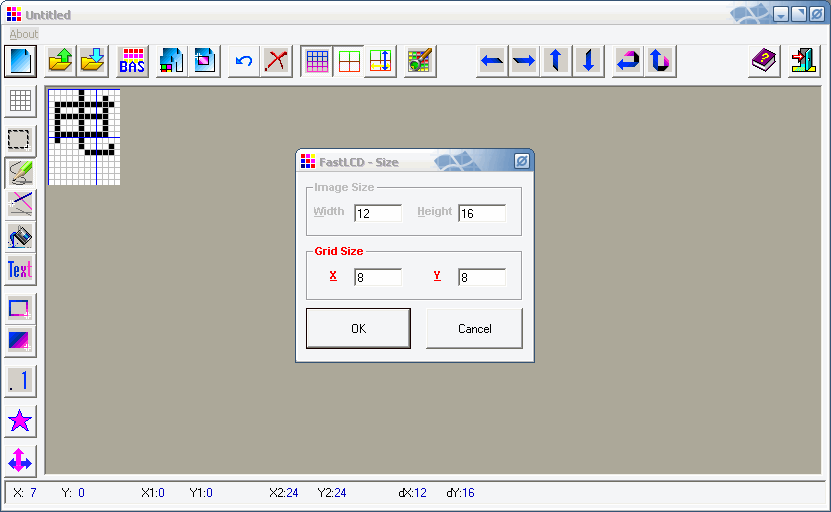
Task: Open help with the purple book icon
Action: tap(764, 61)
